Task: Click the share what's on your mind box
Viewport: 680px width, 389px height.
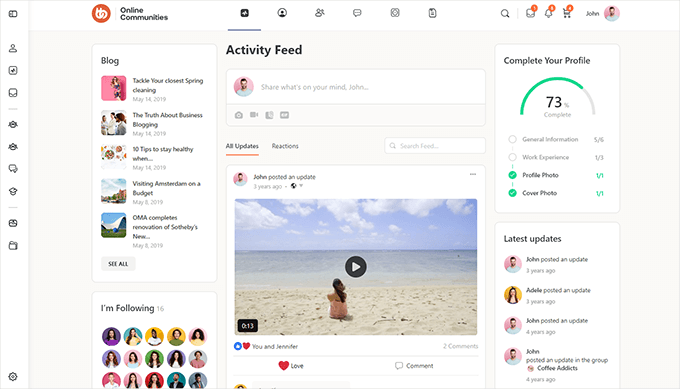Action: click(x=356, y=87)
